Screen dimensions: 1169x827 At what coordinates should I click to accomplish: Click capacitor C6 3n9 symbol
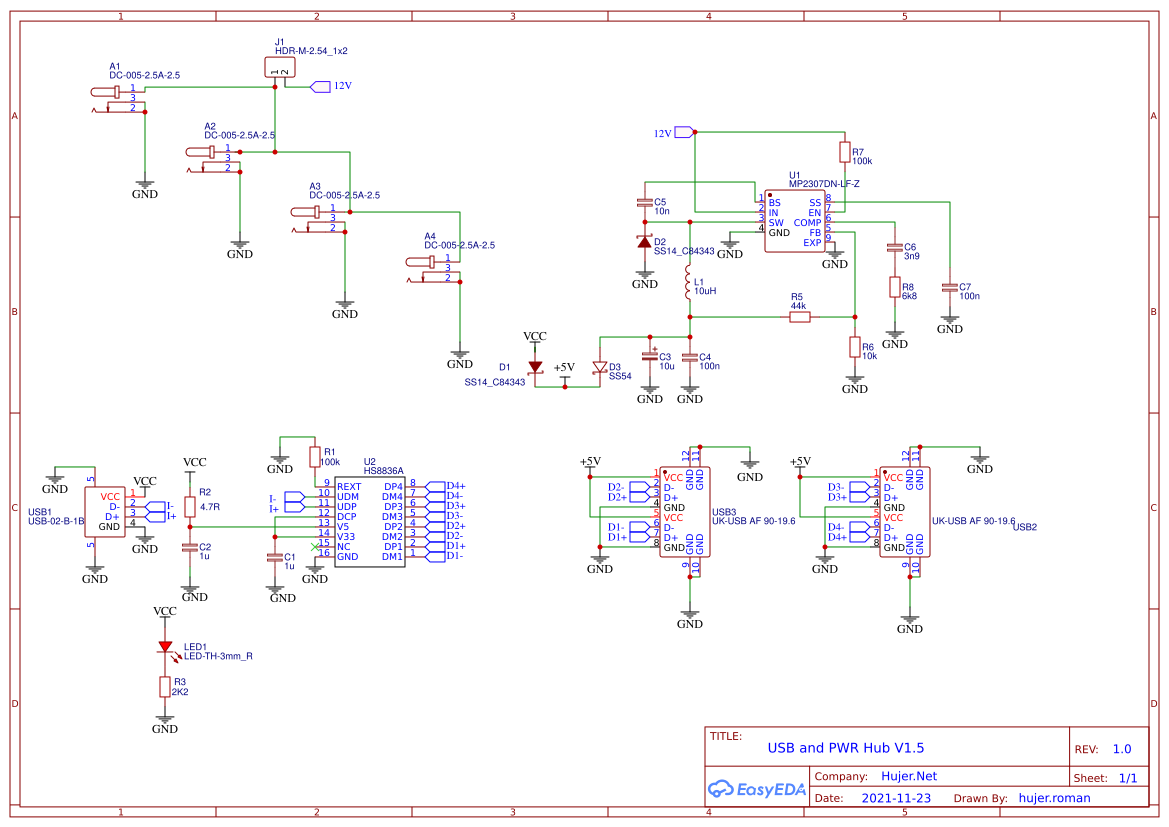coord(895,248)
